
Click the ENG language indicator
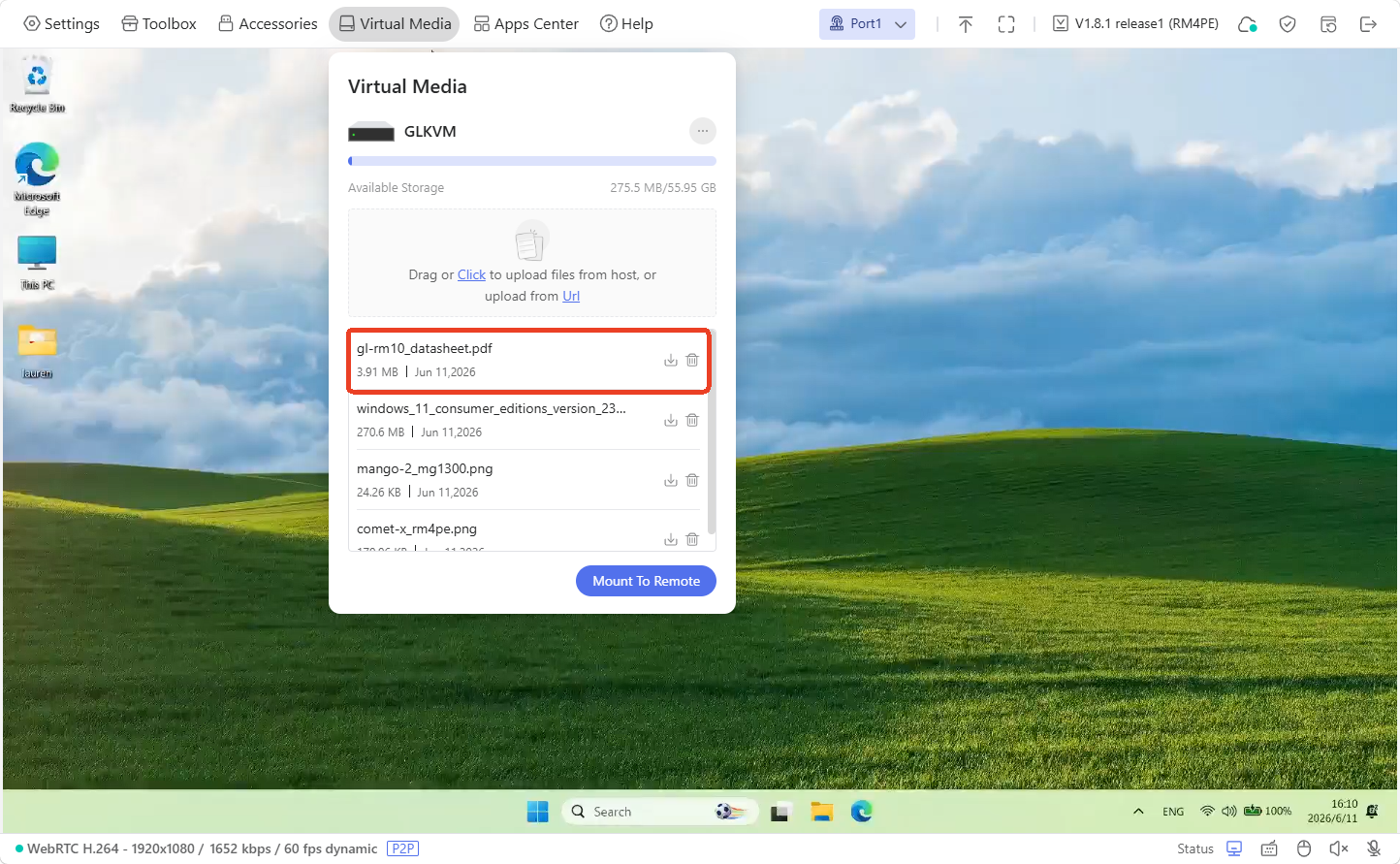(1173, 812)
